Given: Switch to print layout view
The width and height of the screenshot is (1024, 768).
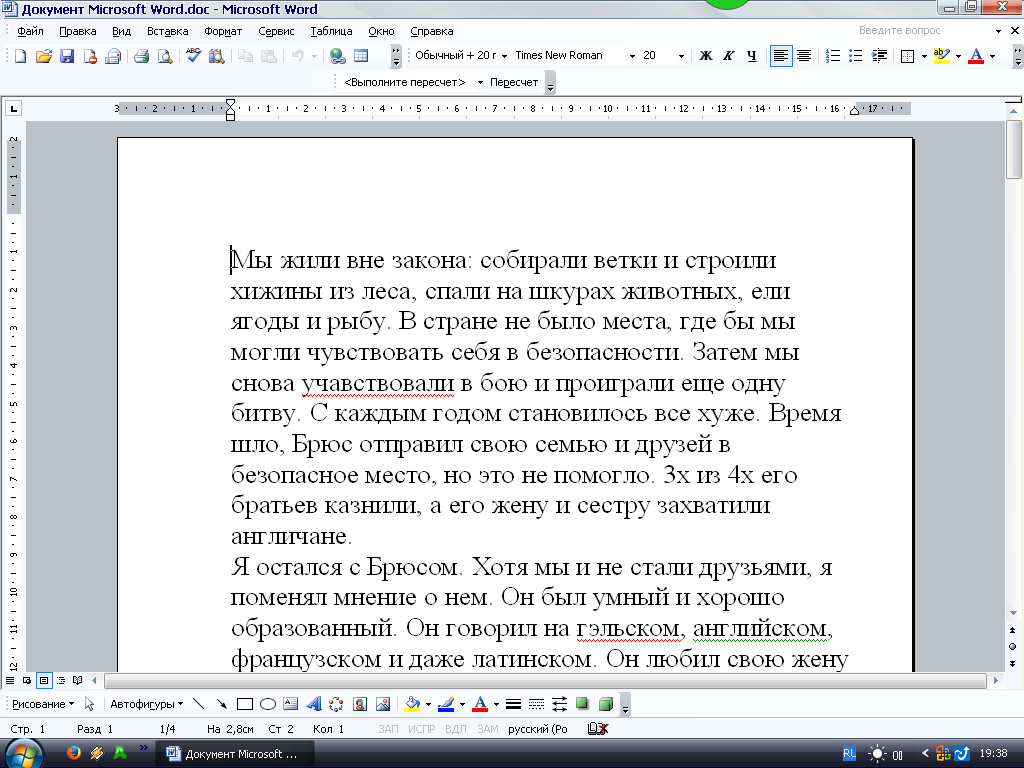Looking at the screenshot, I should [x=44, y=680].
